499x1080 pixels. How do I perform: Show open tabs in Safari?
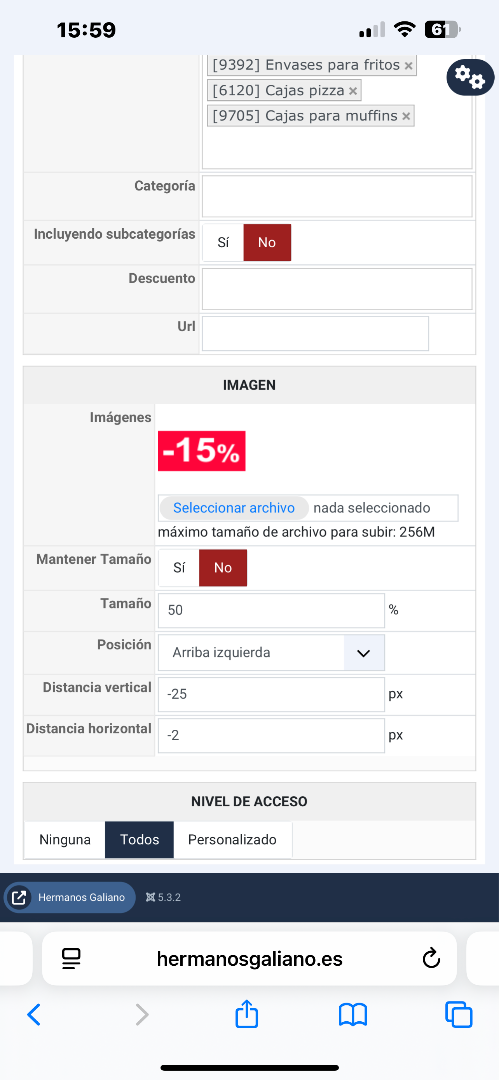tap(458, 1014)
